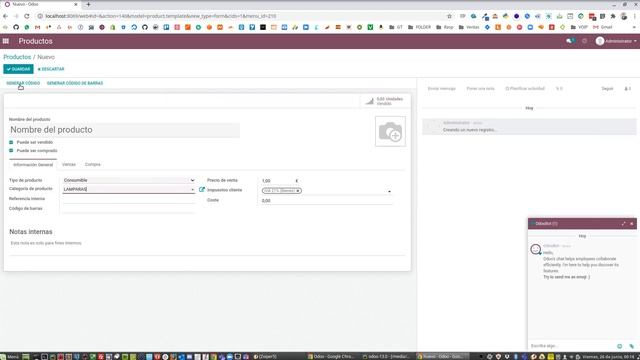Switch to the Odoo - Google Chrome taskbar window
Image resolution: width=640 pixels, height=360 pixels.
[x=331, y=357]
